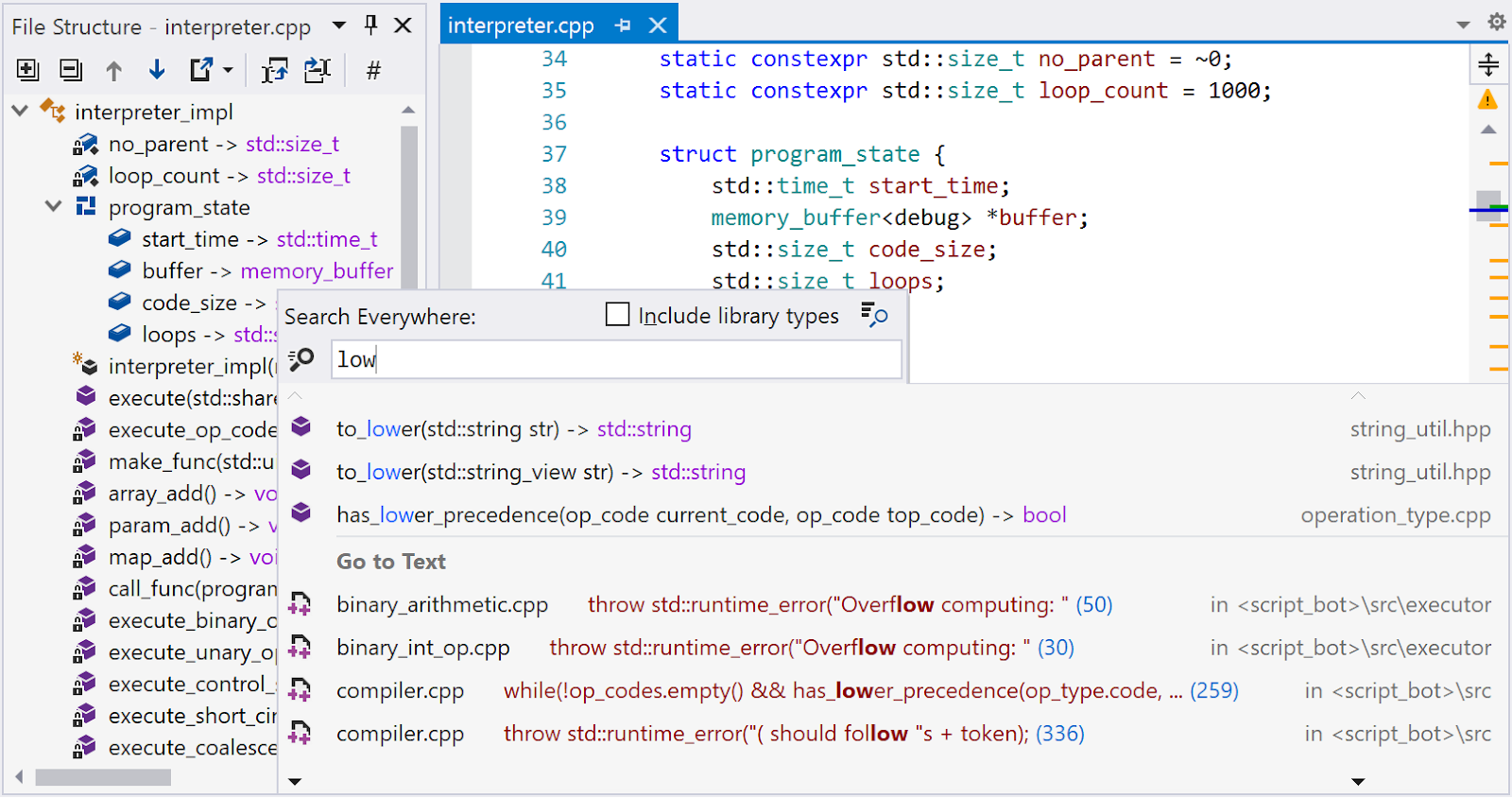Click the export icon in File Structure toolbar
Screen dimensions: 1512x798
pyautogui.click(x=201, y=70)
